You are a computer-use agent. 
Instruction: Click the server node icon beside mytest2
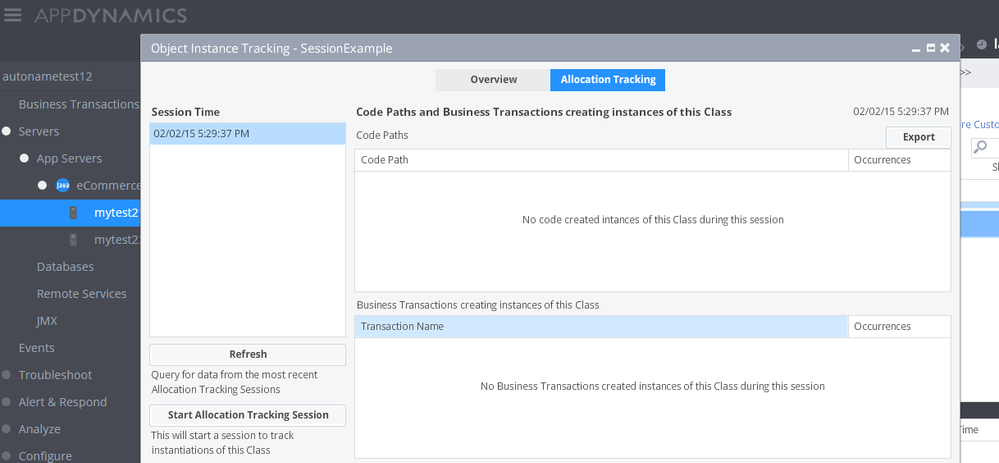coord(73,213)
